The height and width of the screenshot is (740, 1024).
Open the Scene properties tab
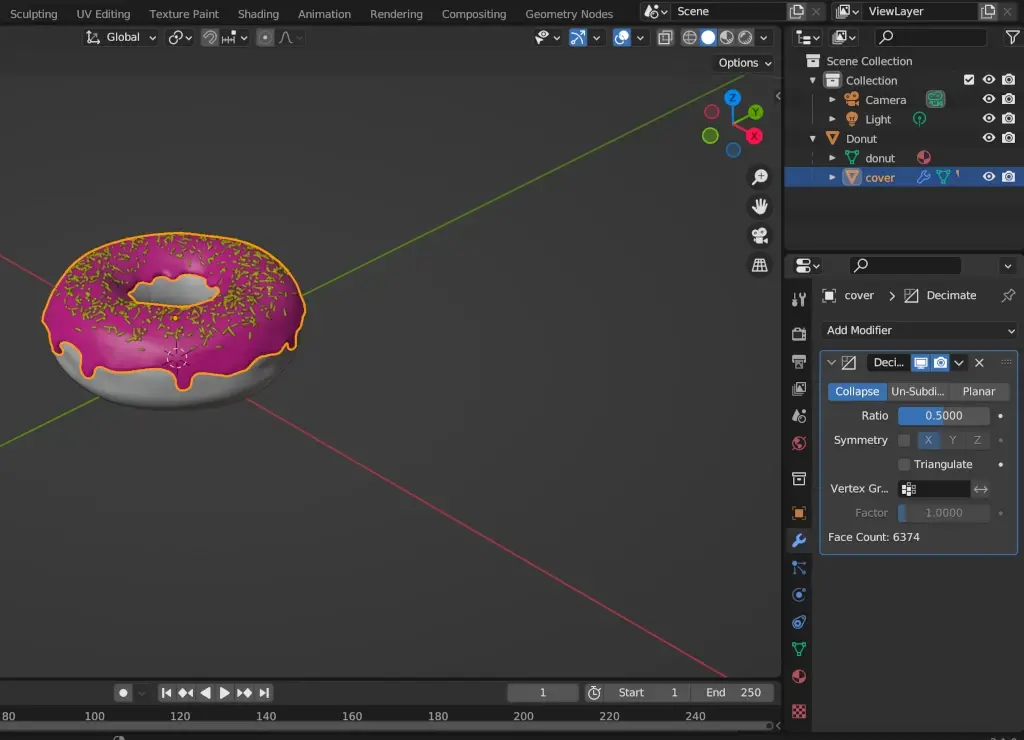pos(799,416)
